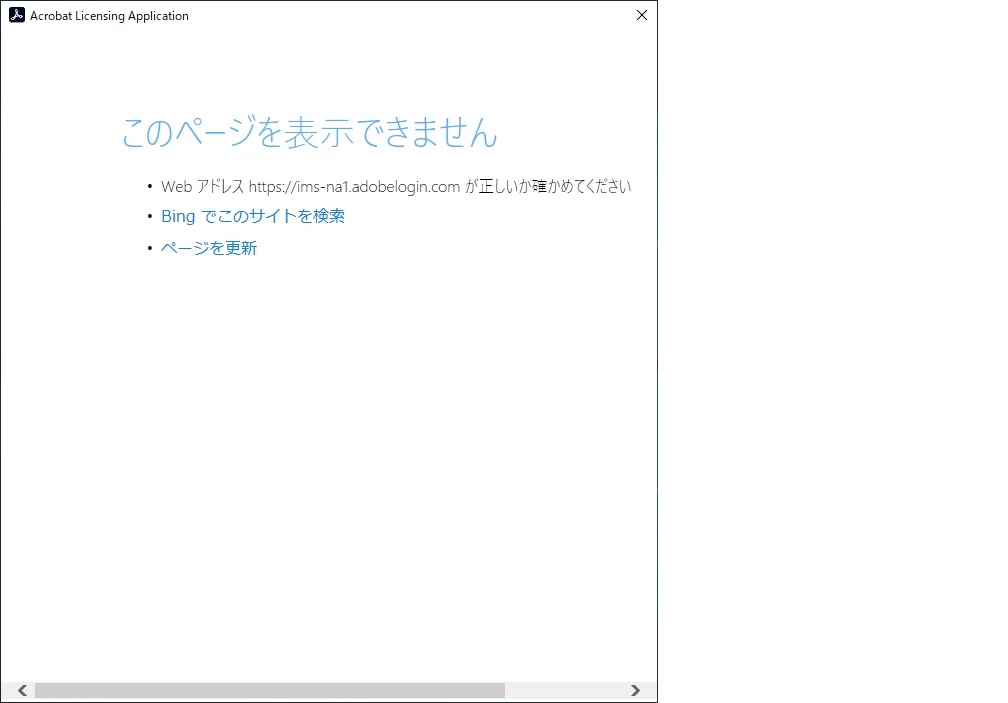This screenshot has width=1008, height=703.
Task: Click the 'Acrobat Licensing Application' title text
Action: click(109, 16)
